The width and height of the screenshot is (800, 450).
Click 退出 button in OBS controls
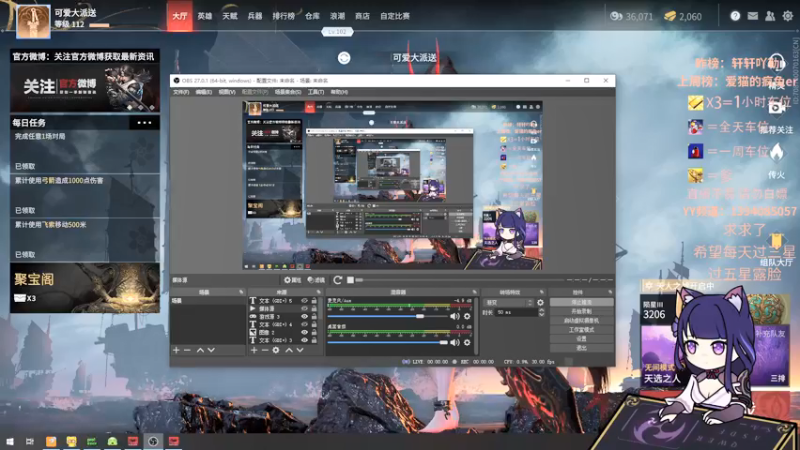[581, 348]
